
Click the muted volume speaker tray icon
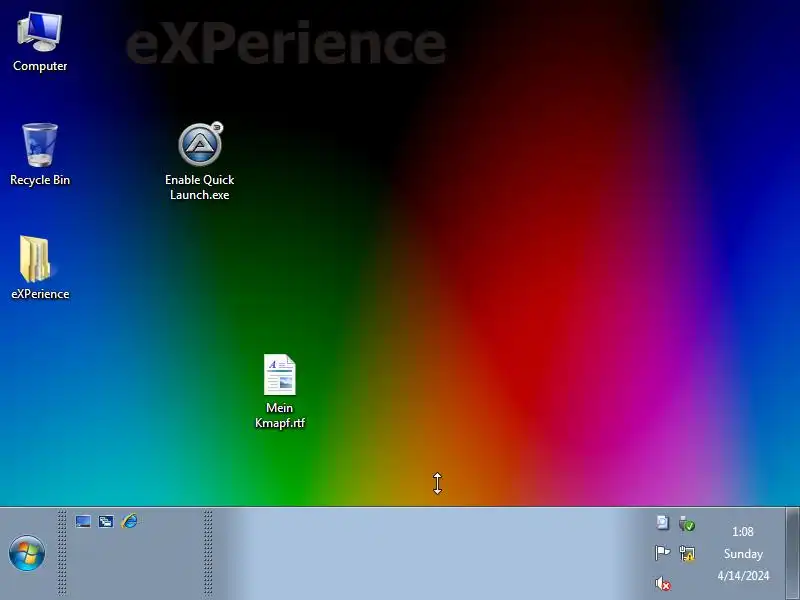click(x=662, y=583)
